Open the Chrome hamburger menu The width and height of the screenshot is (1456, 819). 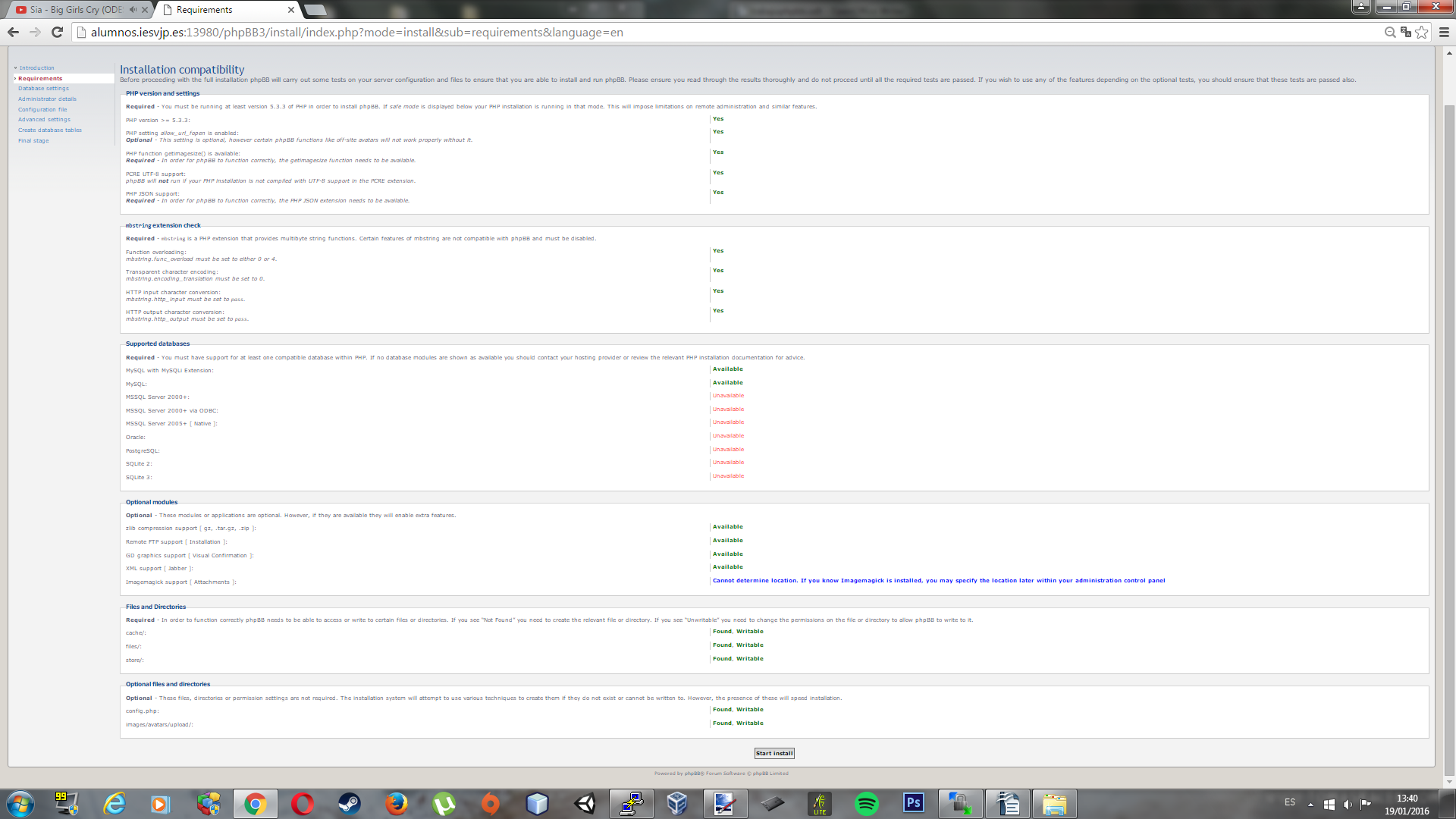[x=1444, y=32]
